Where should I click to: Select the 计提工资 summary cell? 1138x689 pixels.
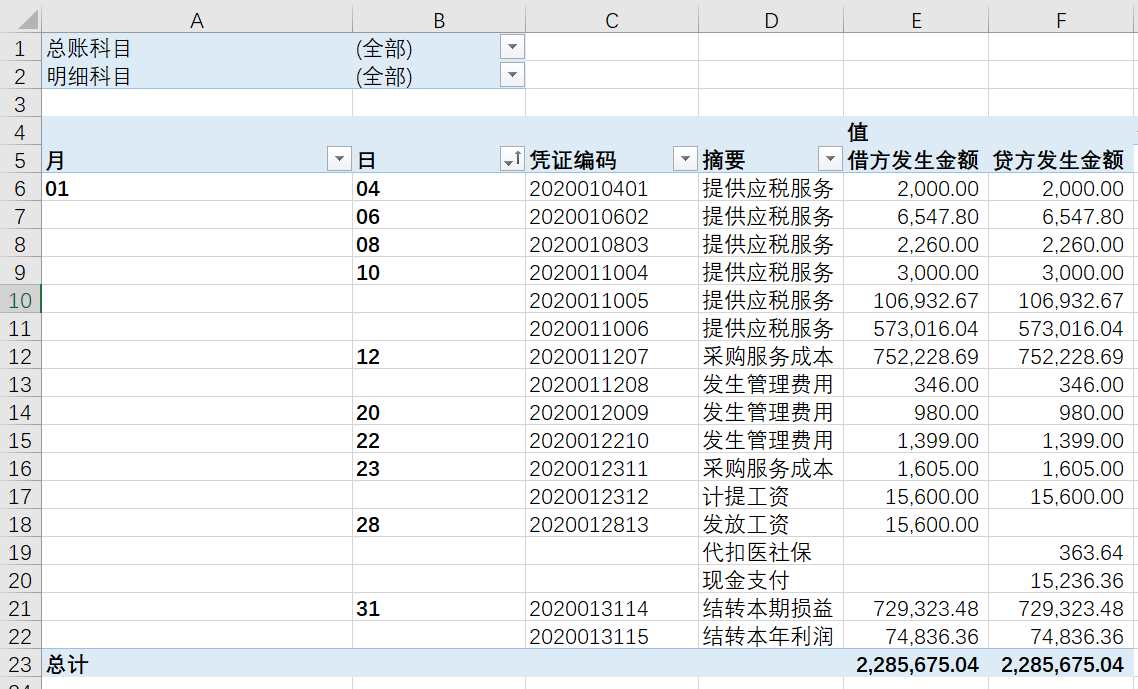coord(771,497)
